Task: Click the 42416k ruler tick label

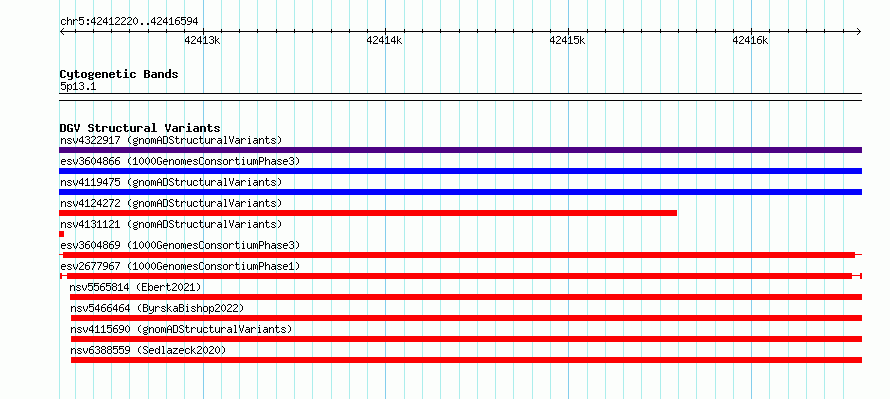Action: (x=750, y=40)
